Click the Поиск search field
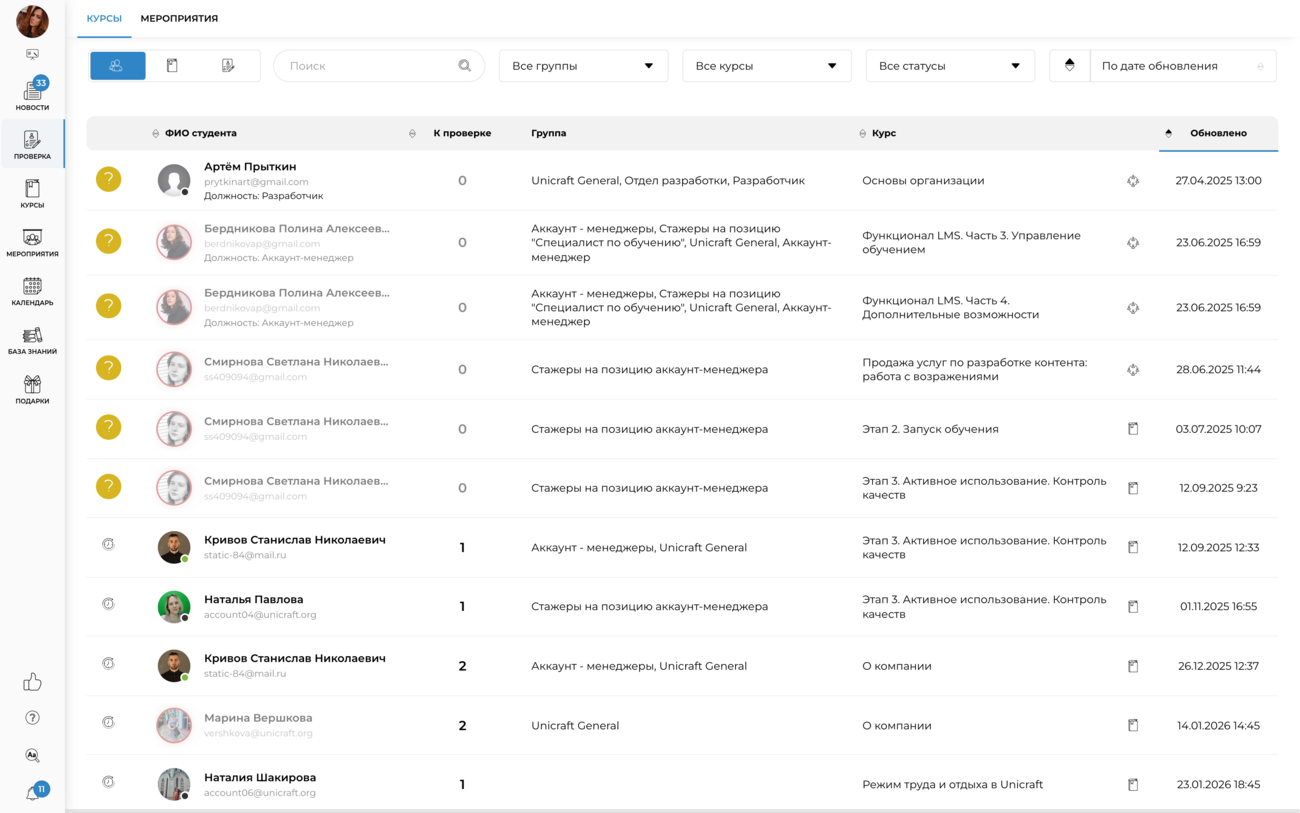Viewport: 1300px width, 813px height. click(379, 66)
